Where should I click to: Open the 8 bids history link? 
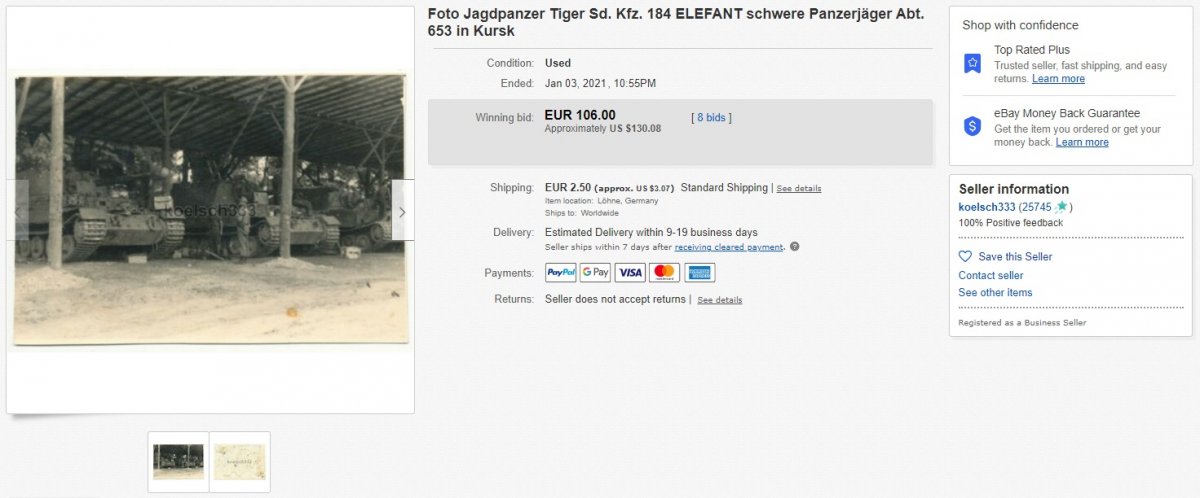tap(712, 117)
